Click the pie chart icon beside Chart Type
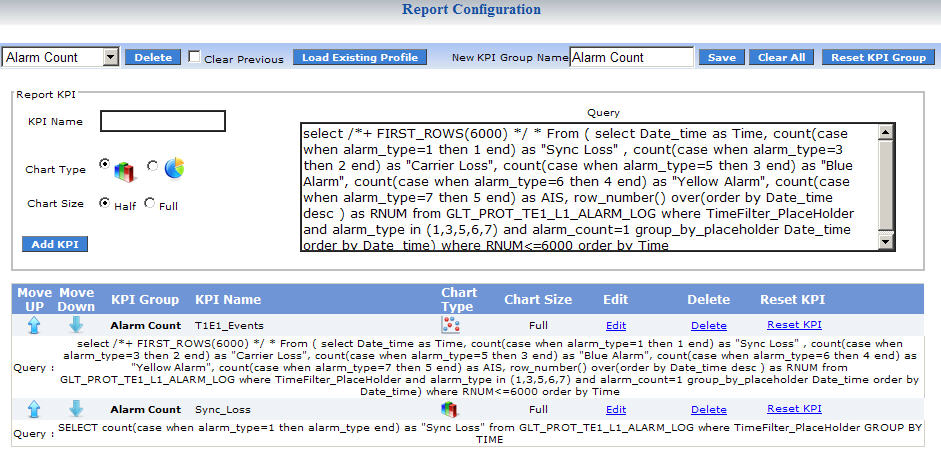 point(174,168)
